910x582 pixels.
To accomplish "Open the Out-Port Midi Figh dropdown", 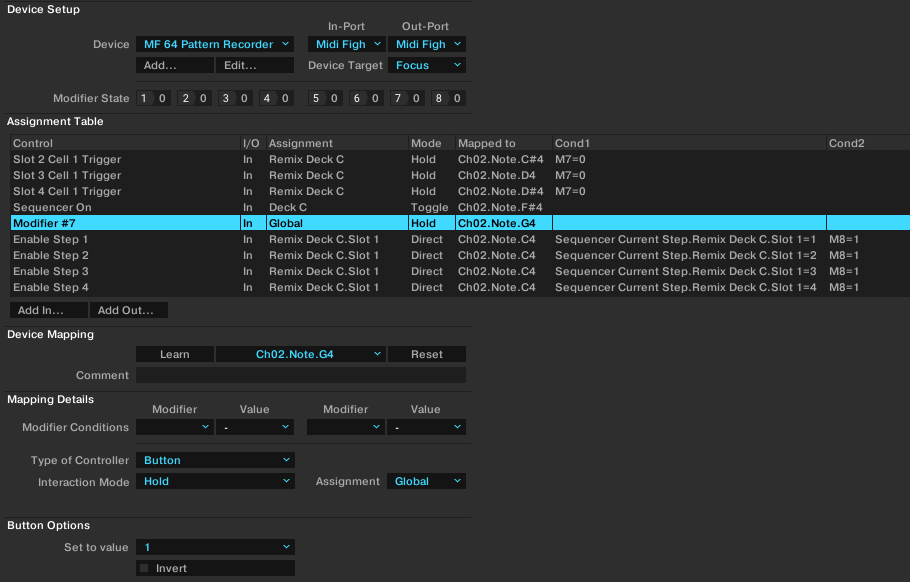I will click(x=427, y=44).
